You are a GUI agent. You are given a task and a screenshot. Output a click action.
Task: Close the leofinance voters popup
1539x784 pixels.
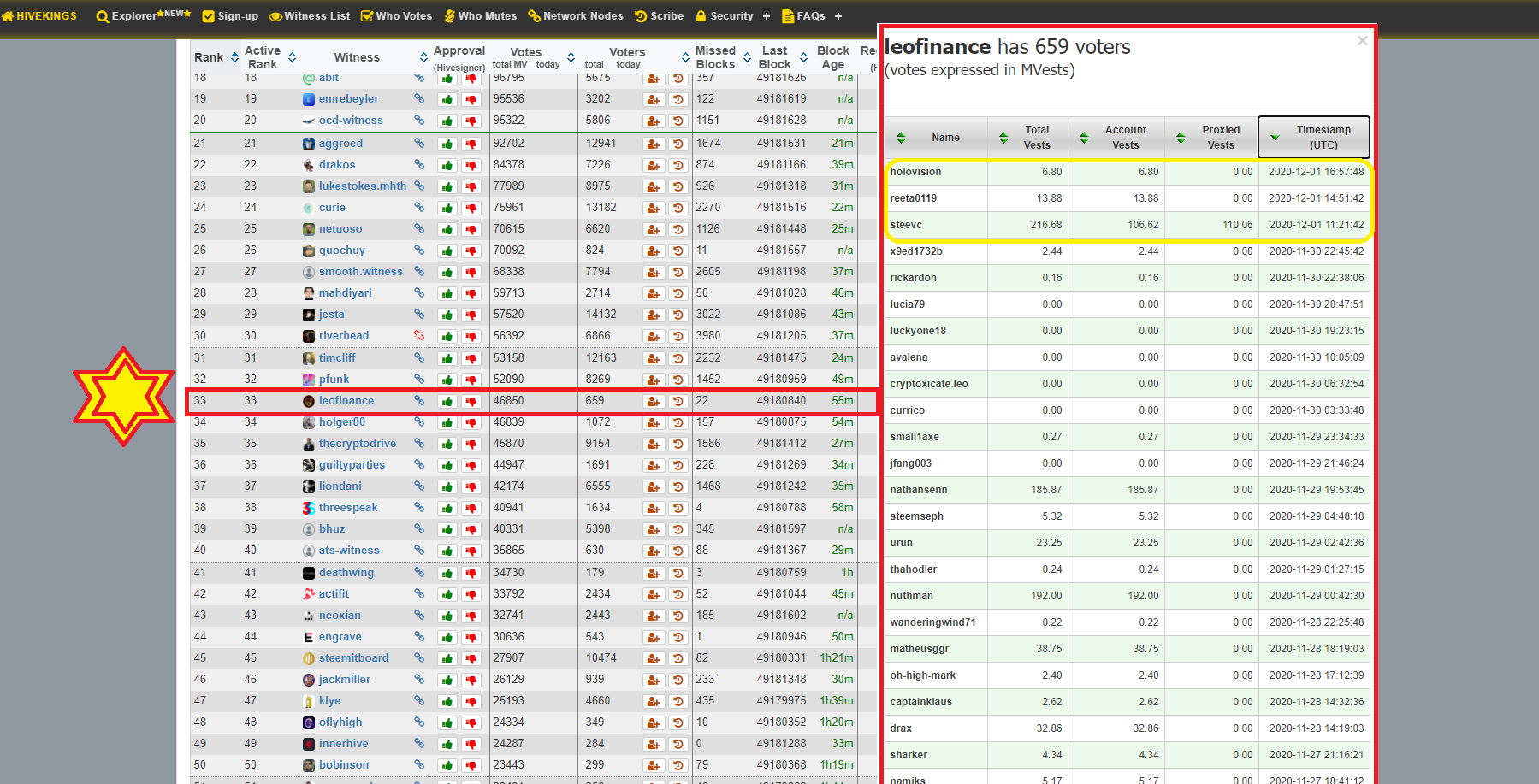point(1362,41)
